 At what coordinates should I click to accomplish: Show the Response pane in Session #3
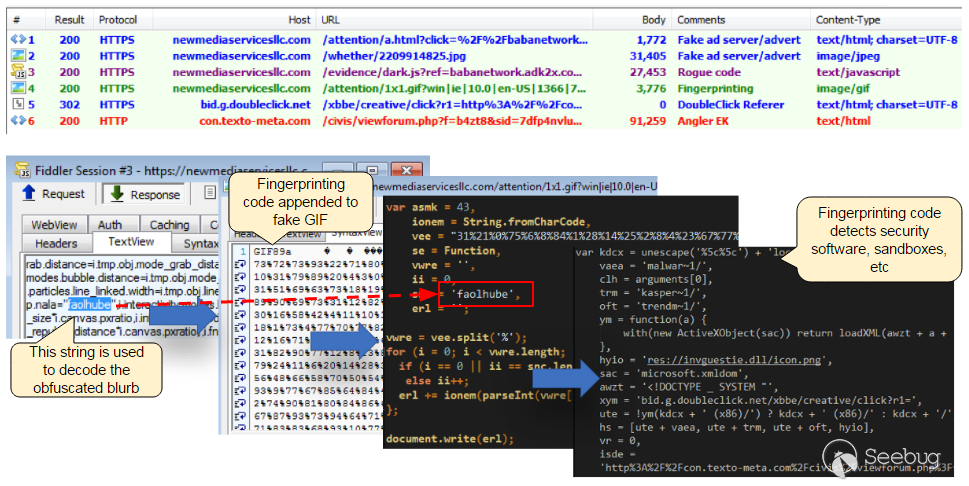(144, 194)
